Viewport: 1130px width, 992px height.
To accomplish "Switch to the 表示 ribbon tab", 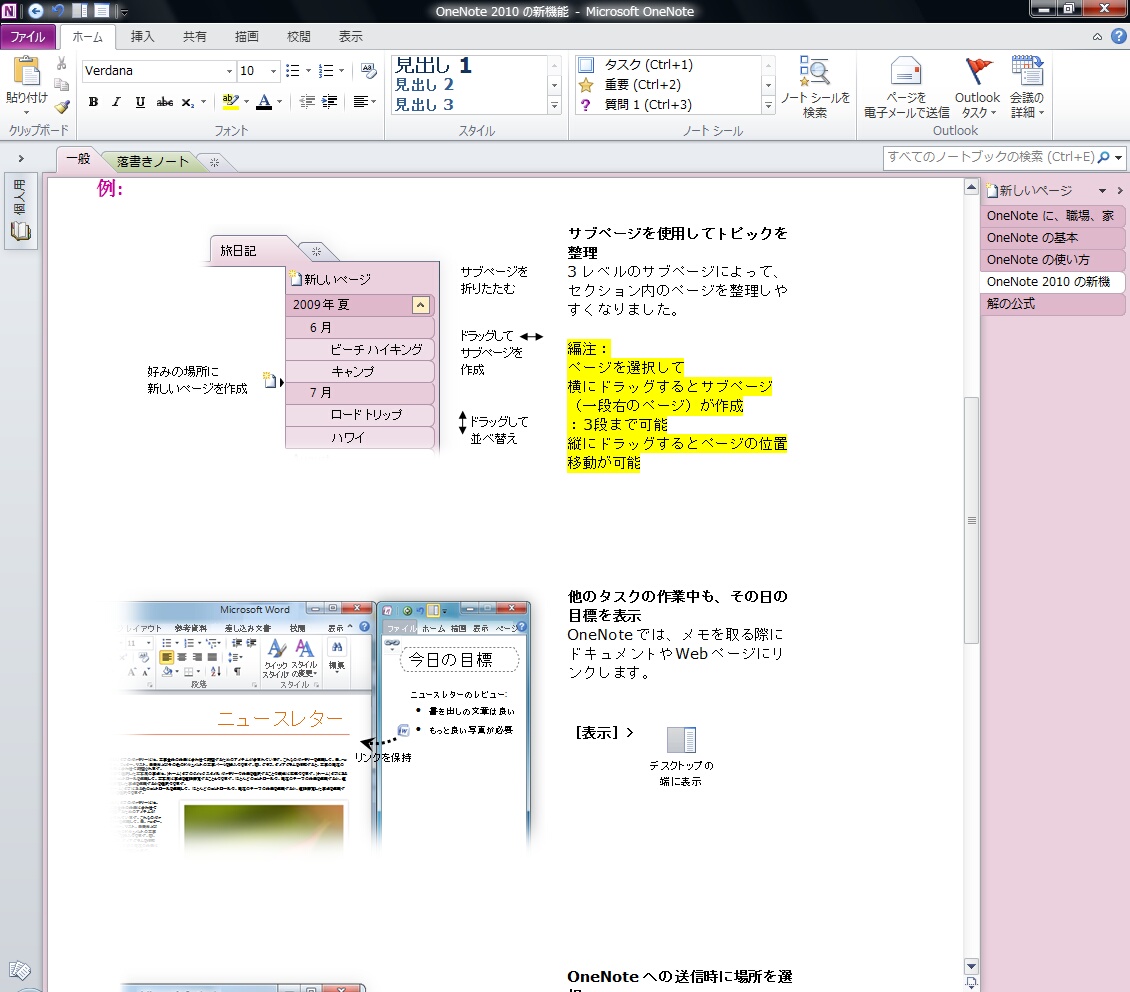I will point(351,37).
